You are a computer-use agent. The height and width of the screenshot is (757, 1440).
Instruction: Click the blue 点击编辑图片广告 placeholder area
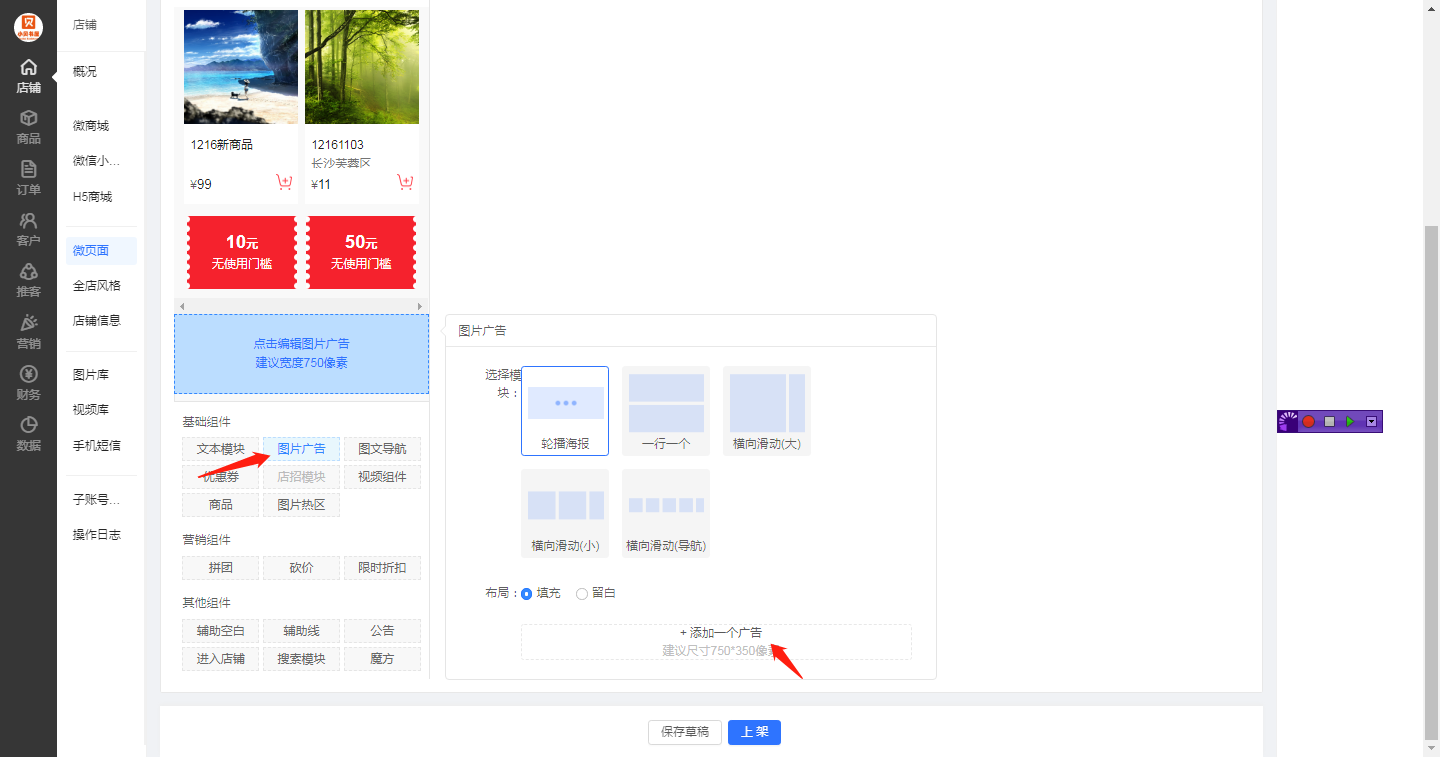[x=301, y=353]
